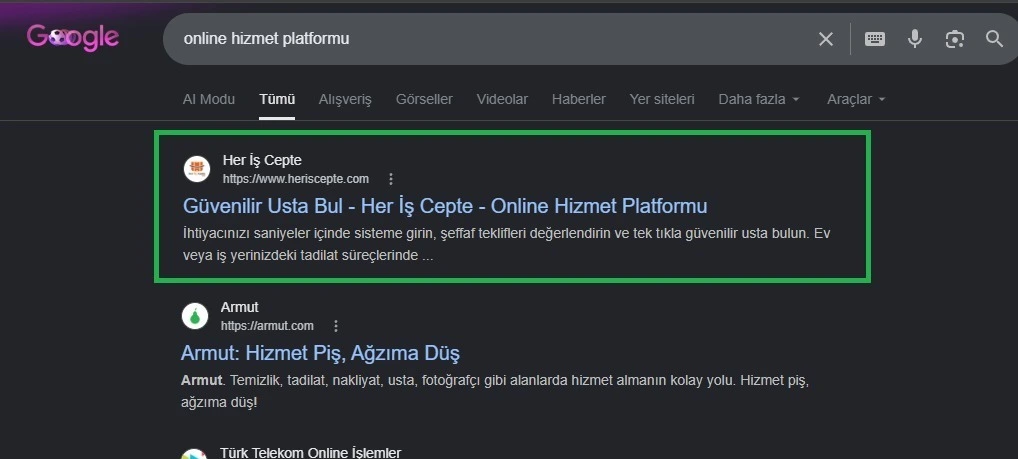Search by image with camera lens icon
This screenshot has width=1018, height=459.
click(x=954, y=39)
